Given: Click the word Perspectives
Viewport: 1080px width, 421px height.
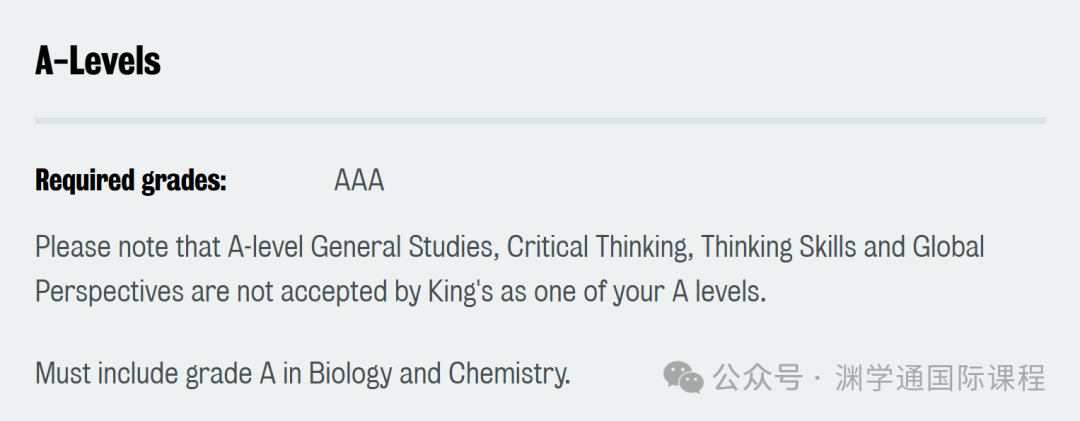Looking at the screenshot, I should (x=110, y=292).
